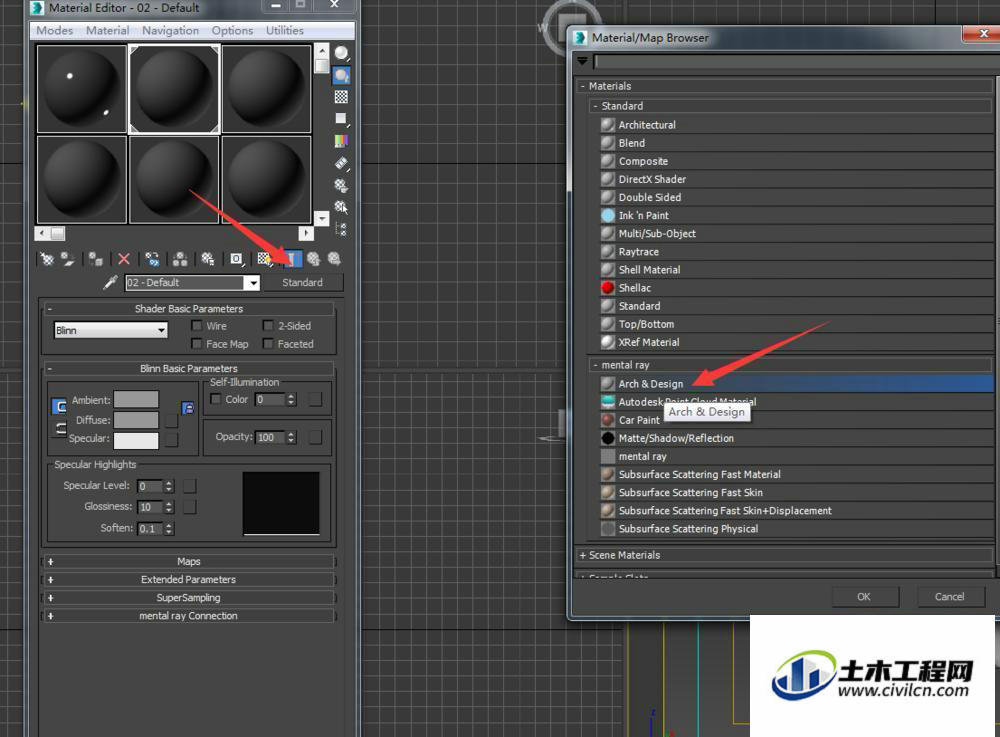Screen dimensions: 1000x737
Task: Toggle the Backlight icon
Action: (x=342, y=76)
